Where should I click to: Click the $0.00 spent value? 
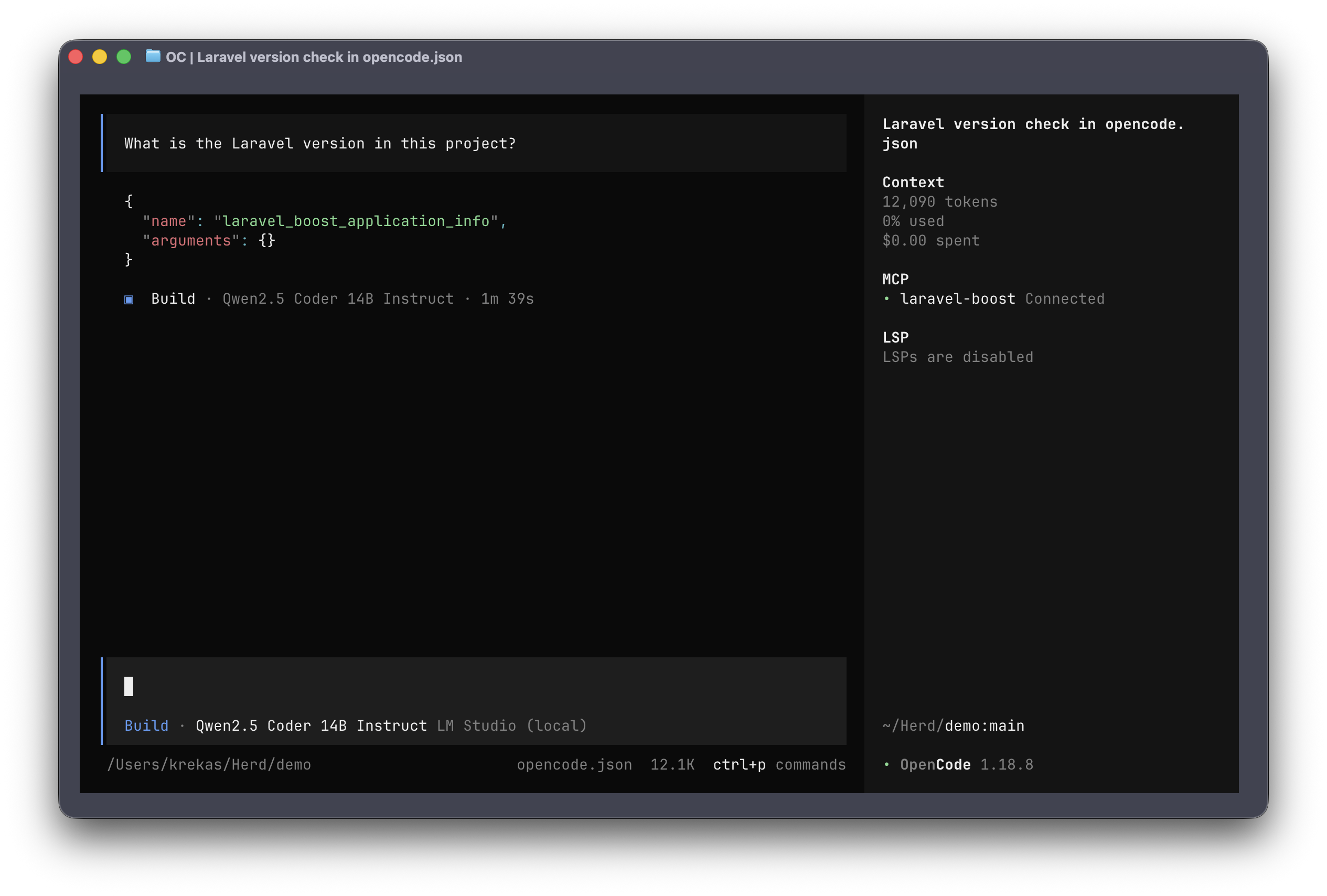tap(930, 240)
